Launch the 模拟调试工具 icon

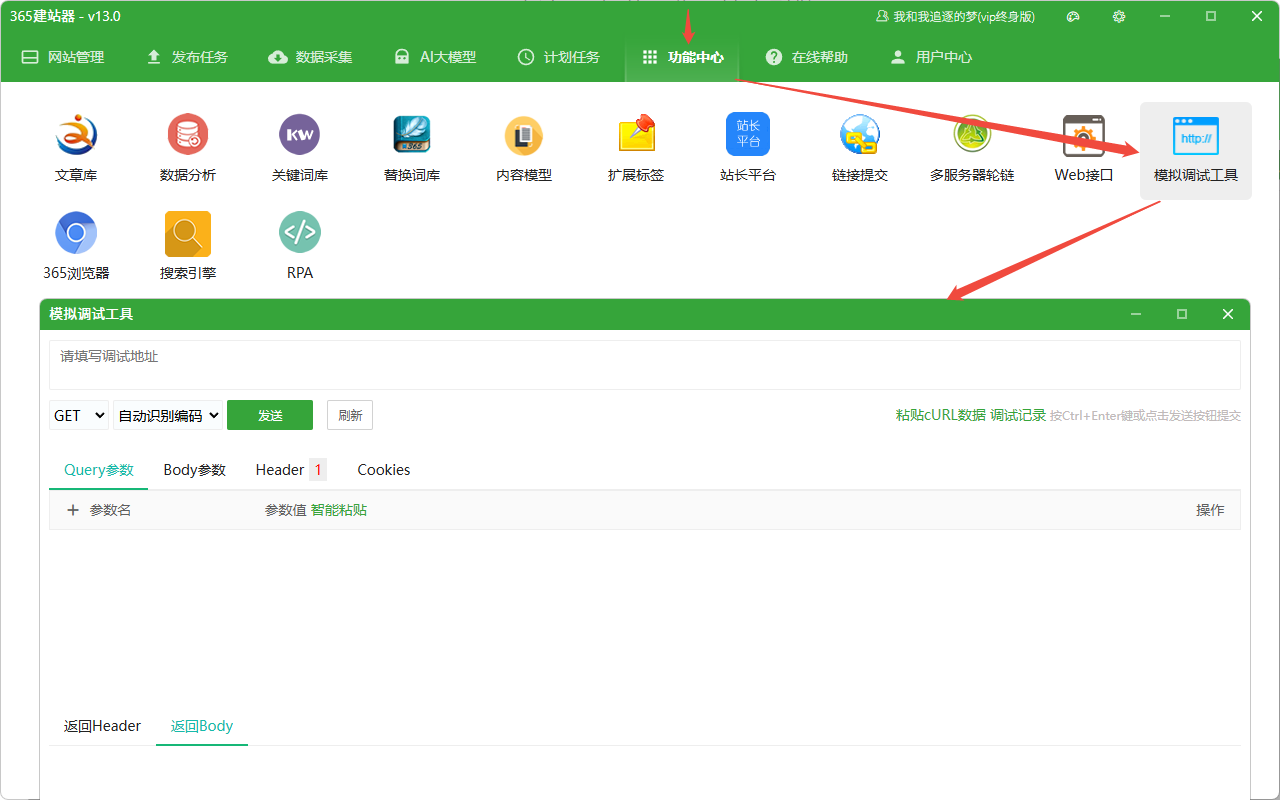click(x=1196, y=150)
